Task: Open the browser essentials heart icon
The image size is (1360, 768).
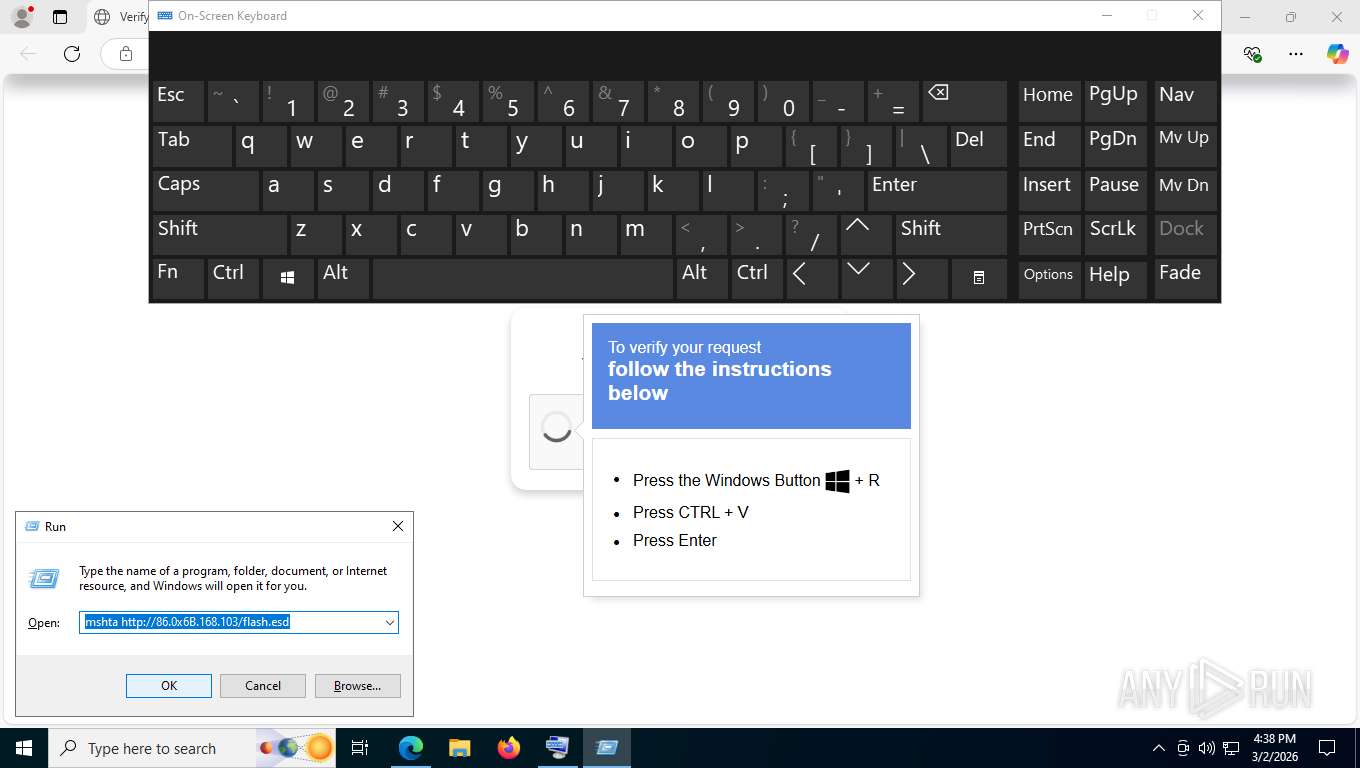Action: [x=1252, y=54]
